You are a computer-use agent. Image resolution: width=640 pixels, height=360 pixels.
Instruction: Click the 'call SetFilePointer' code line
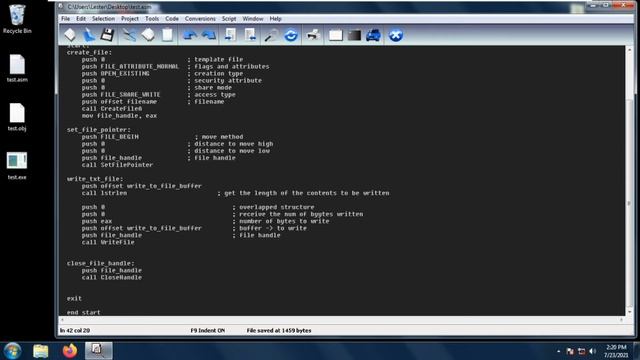(117, 165)
